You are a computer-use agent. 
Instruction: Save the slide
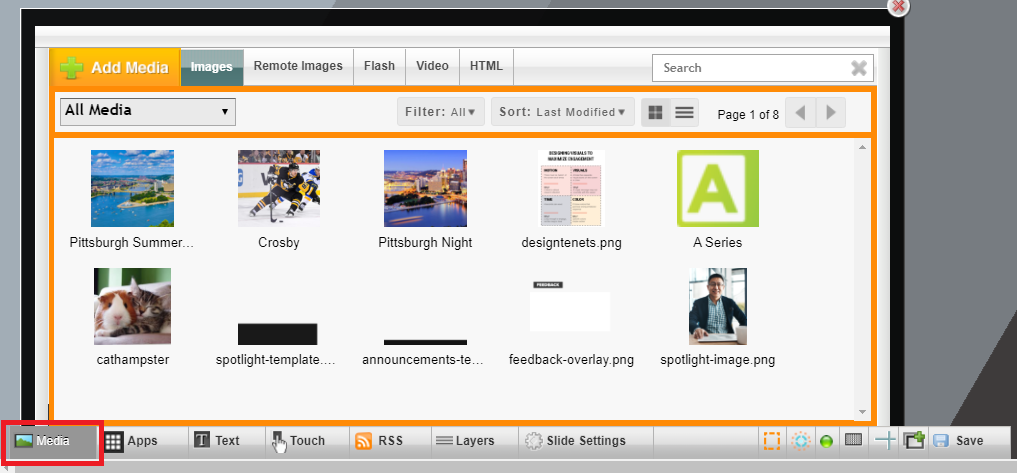959,441
